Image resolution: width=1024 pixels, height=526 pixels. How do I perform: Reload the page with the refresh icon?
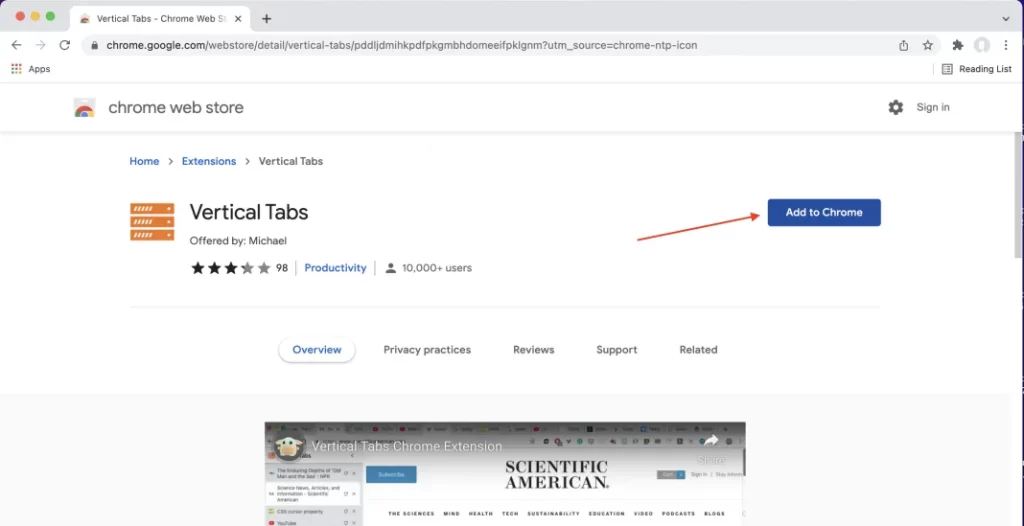click(64, 45)
